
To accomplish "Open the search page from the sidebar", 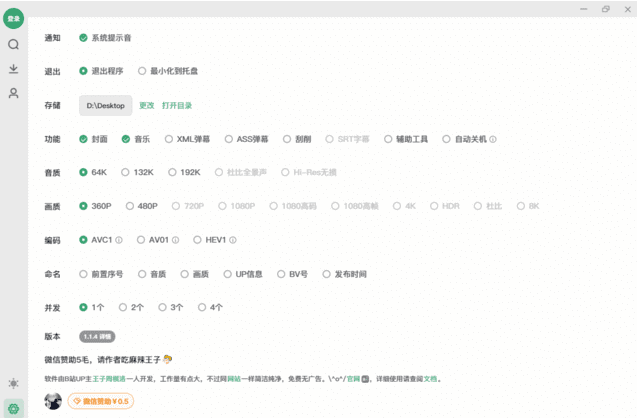I will (13, 45).
